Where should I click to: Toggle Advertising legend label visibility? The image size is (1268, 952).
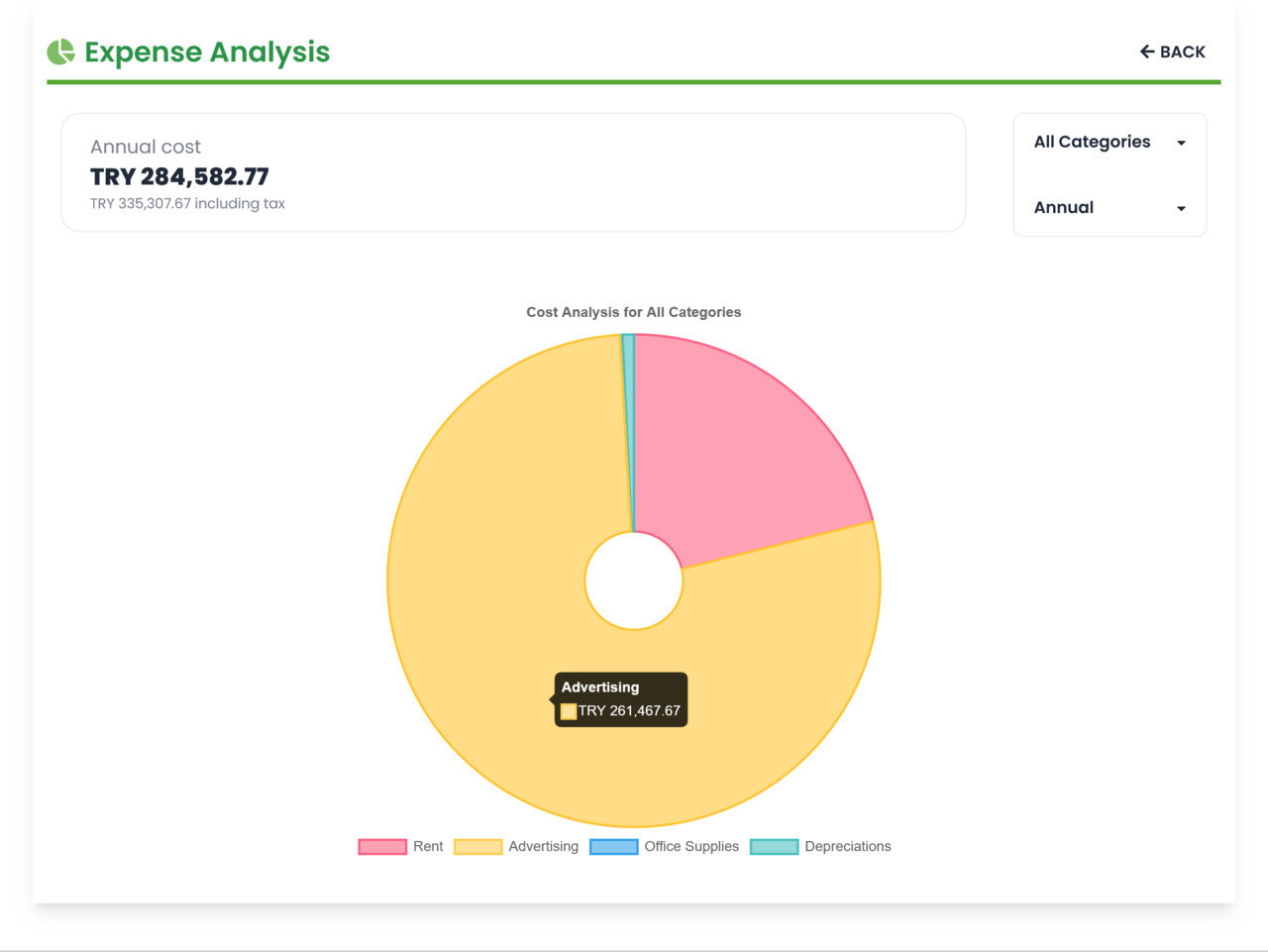[543, 847]
